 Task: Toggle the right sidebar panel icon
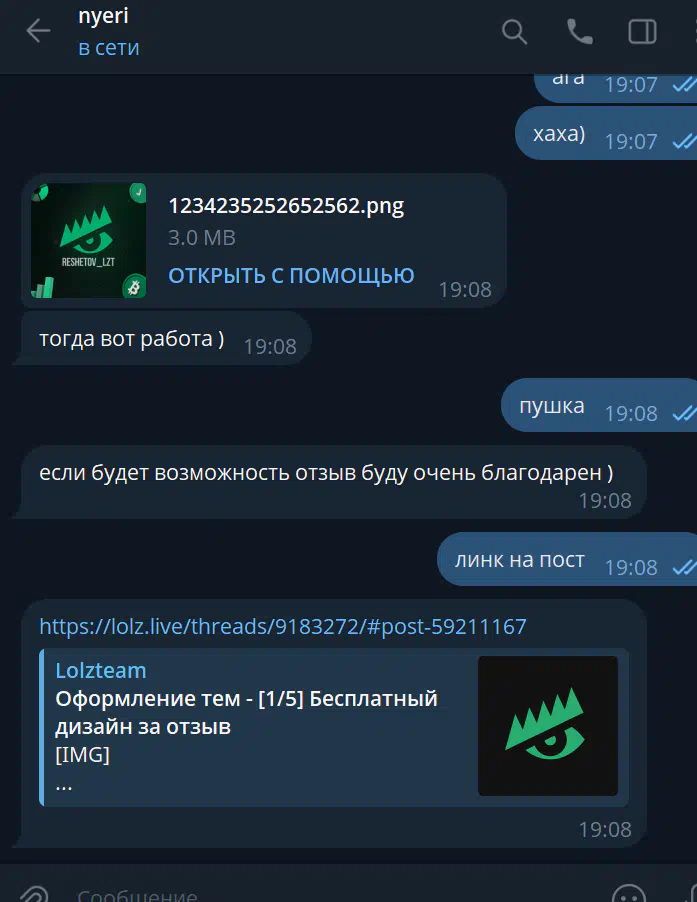tap(642, 32)
